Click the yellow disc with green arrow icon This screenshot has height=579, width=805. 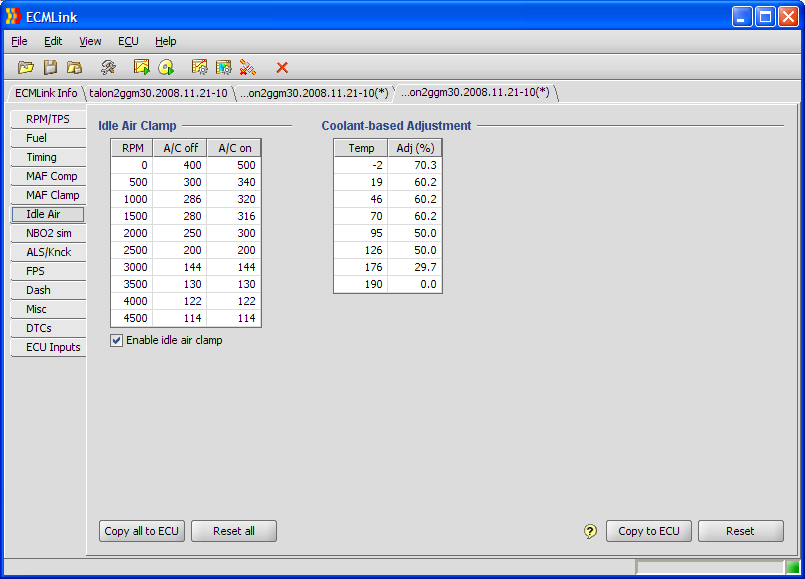[x=166, y=67]
